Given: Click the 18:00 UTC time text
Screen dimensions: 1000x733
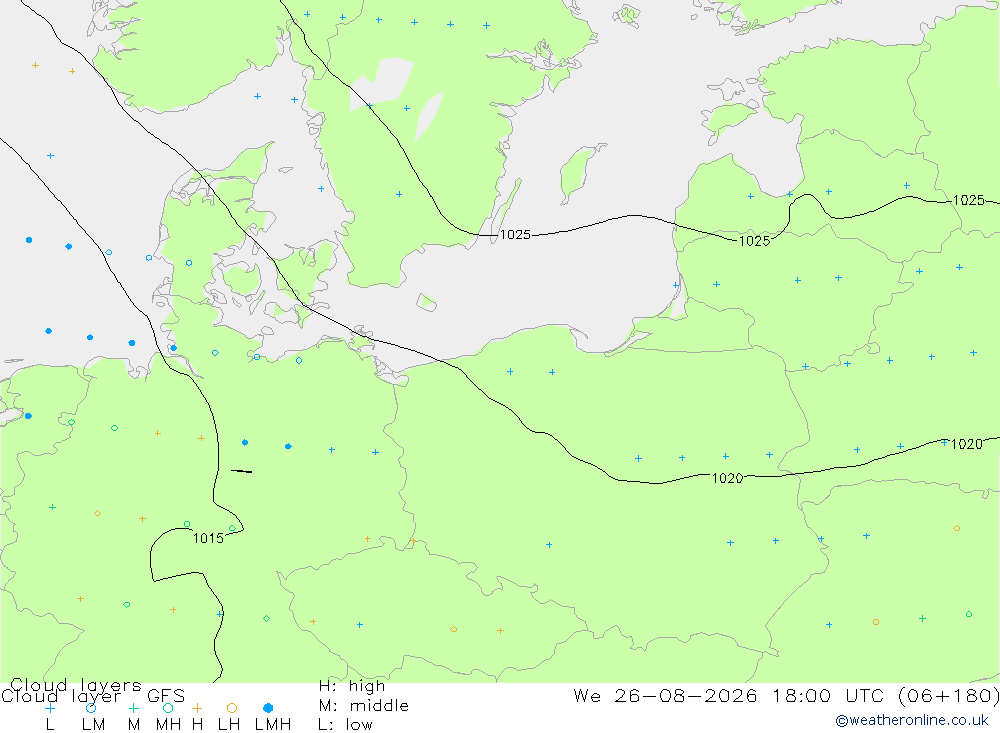Looking at the screenshot, I should (x=828, y=695).
